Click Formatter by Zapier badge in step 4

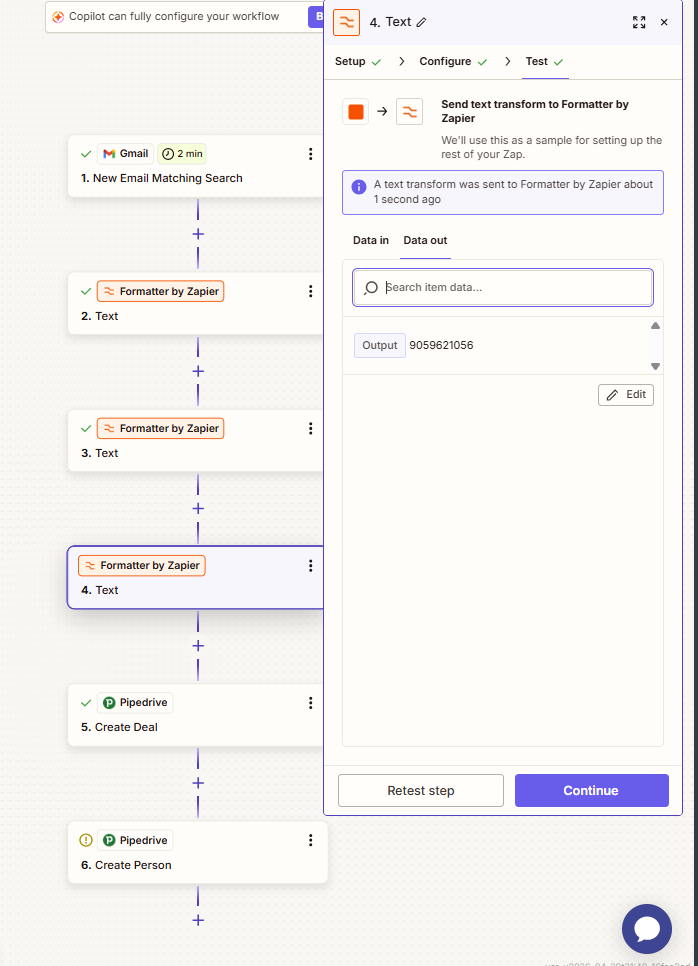point(142,566)
